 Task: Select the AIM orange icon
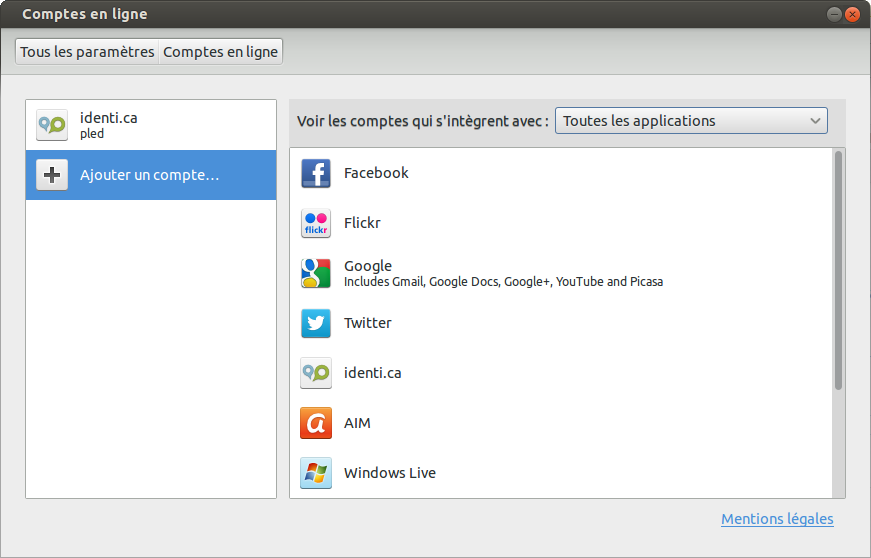tap(316, 423)
